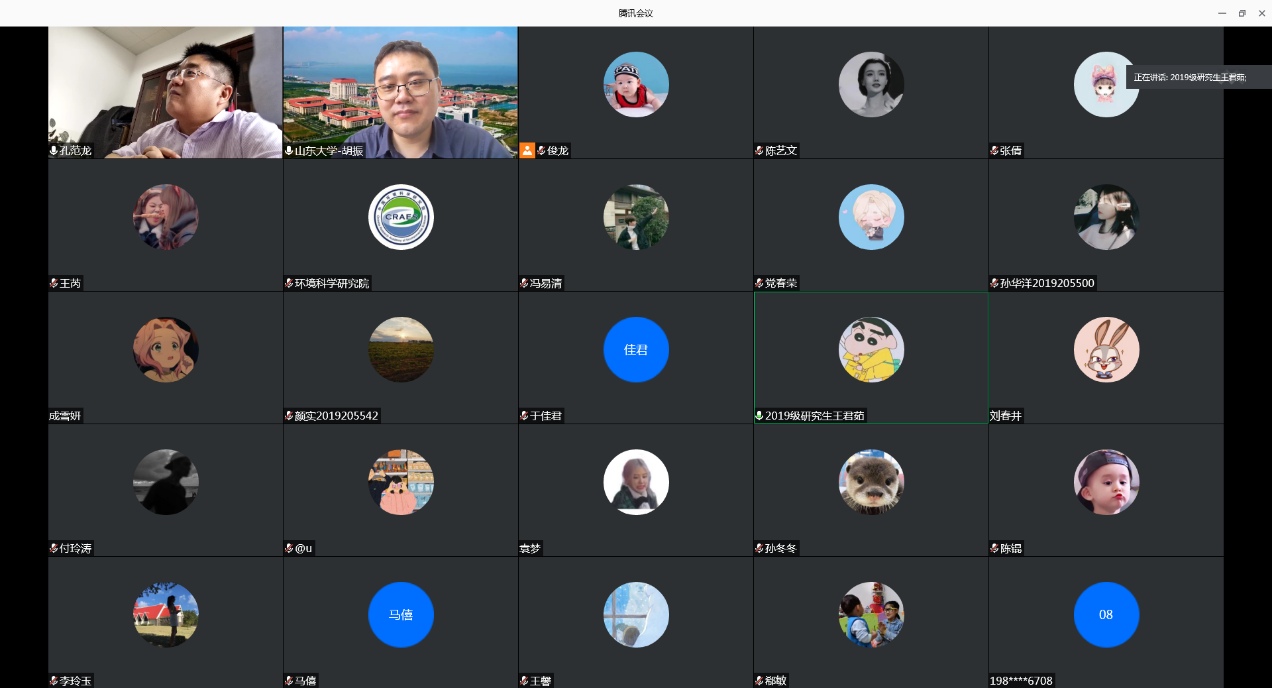
Task: Select the Crayon Shin-chan avatar tile
Action: click(x=871, y=350)
